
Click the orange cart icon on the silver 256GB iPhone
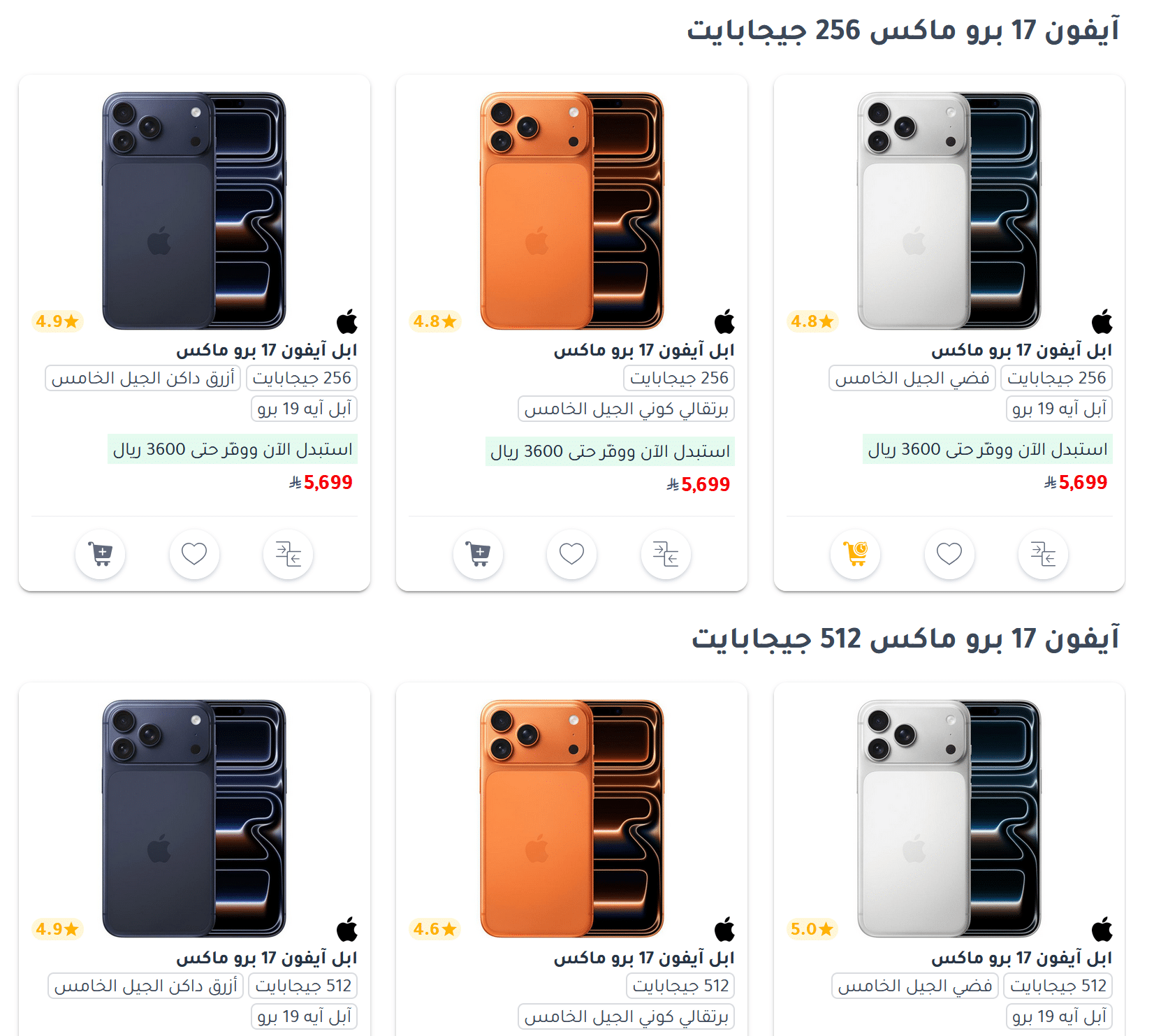click(855, 554)
